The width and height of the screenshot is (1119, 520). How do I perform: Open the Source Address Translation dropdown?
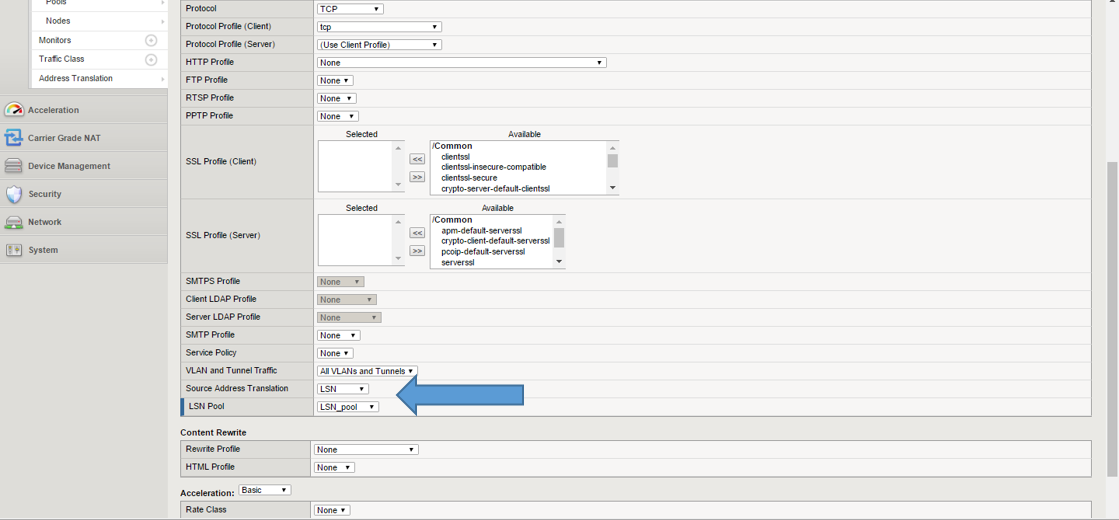pyautogui.click(x=342, y=389)
